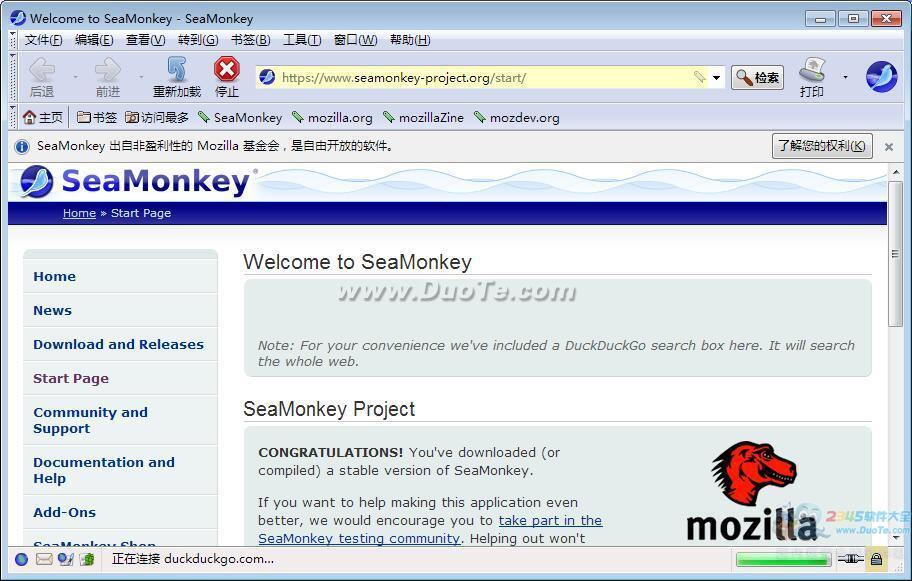Follow the 'take part in the' testing community link
912x581 pixels.
point(550,521)
